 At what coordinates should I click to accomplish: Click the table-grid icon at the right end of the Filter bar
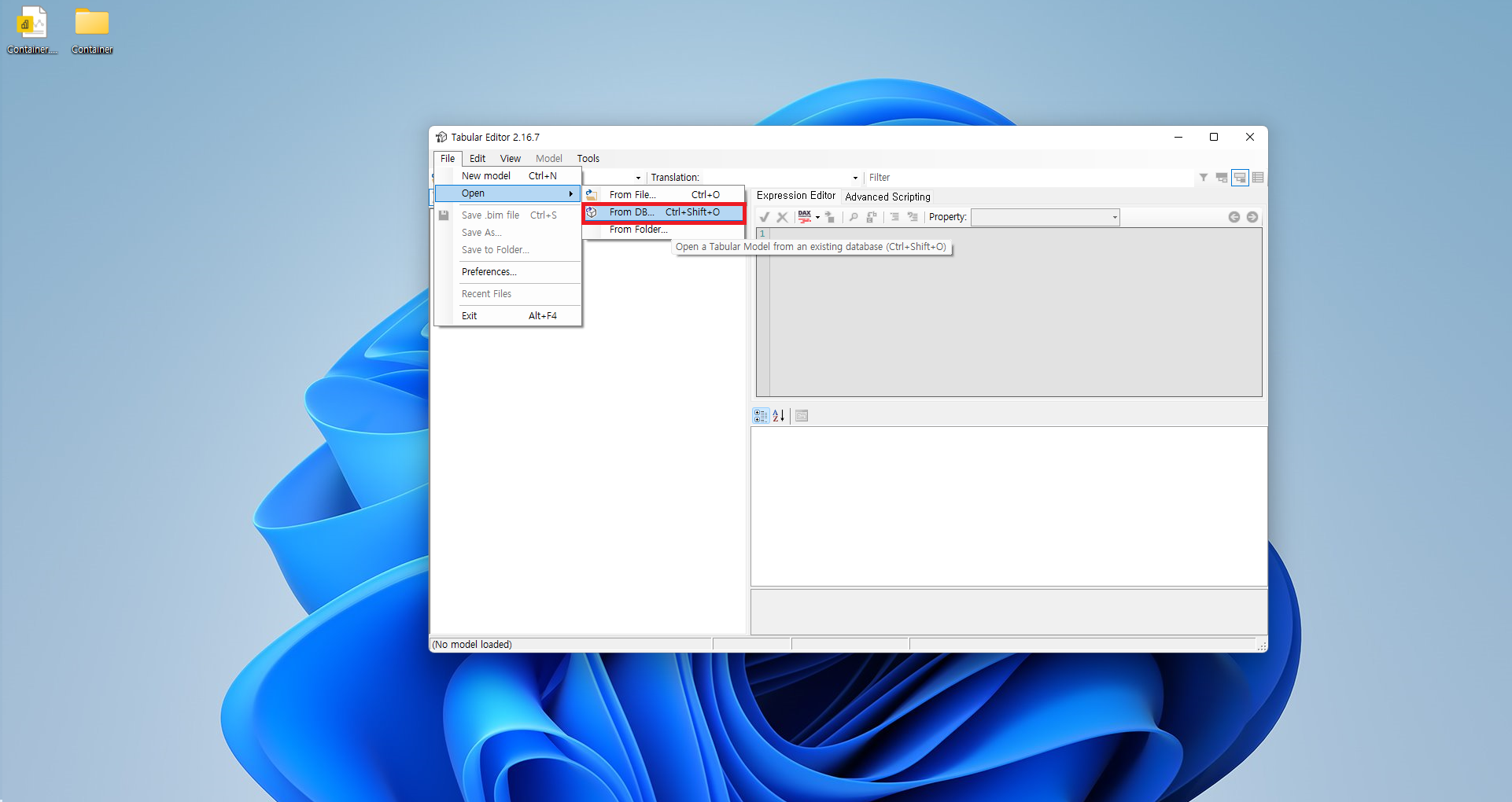(1258, 178)
